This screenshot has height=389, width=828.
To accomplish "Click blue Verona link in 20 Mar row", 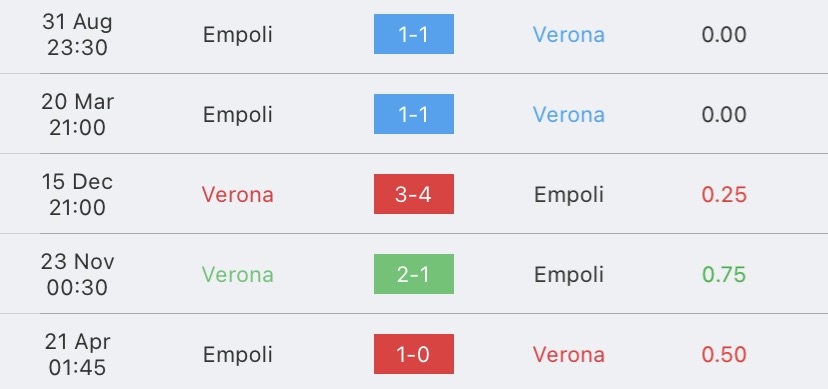I will point(569,115).
